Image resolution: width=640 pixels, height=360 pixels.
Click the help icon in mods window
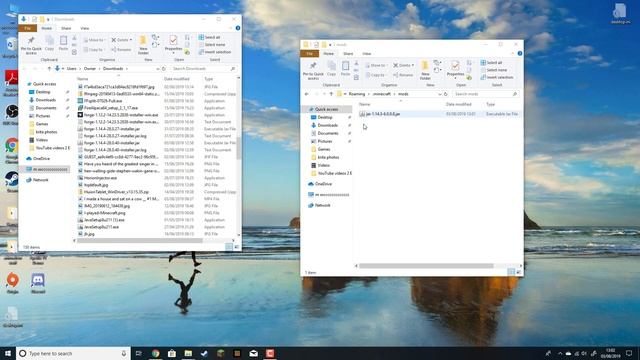coord(520,53)
